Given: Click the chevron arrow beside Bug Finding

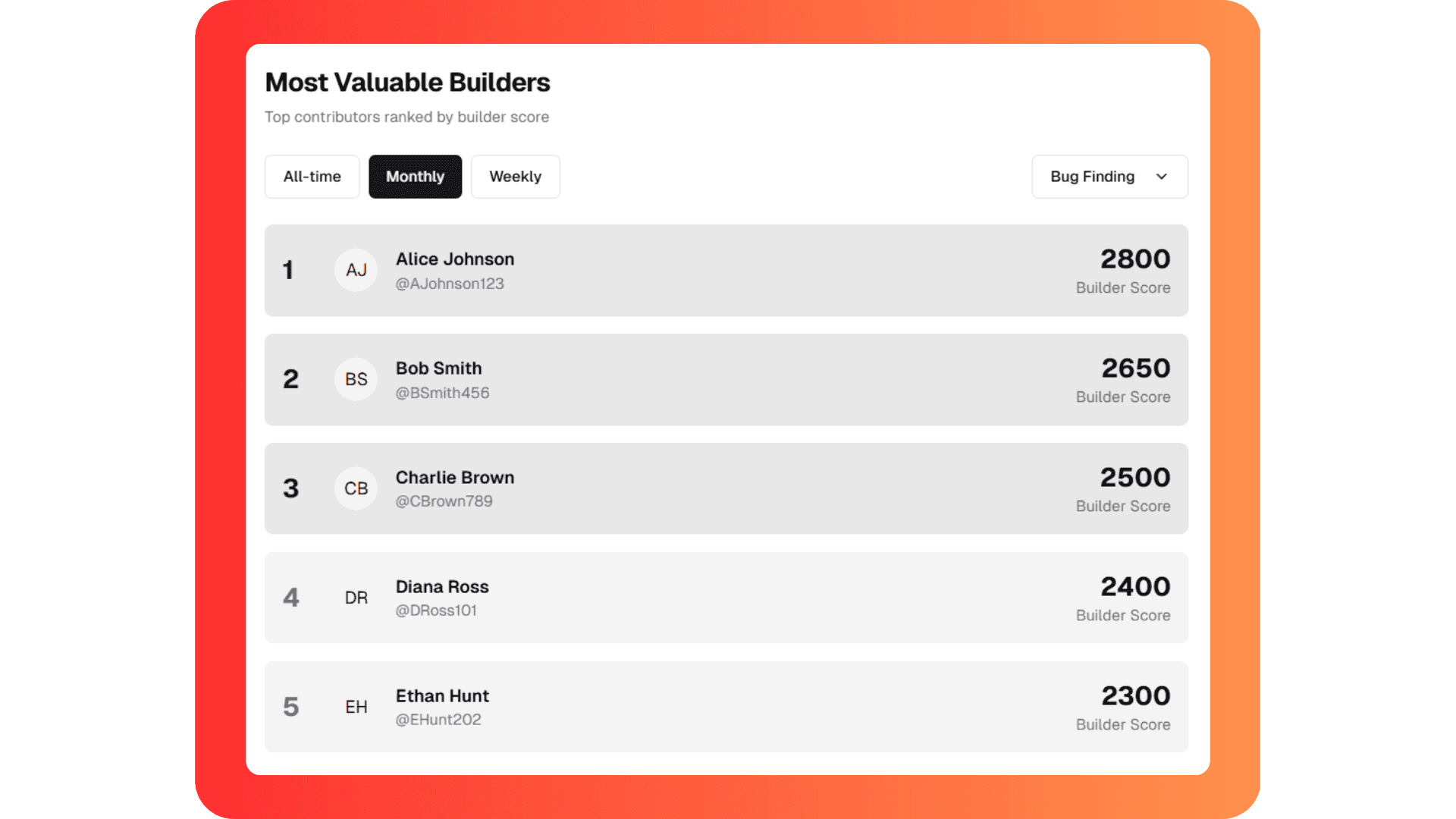Looking at the screenshot, I should (1161, 177).
